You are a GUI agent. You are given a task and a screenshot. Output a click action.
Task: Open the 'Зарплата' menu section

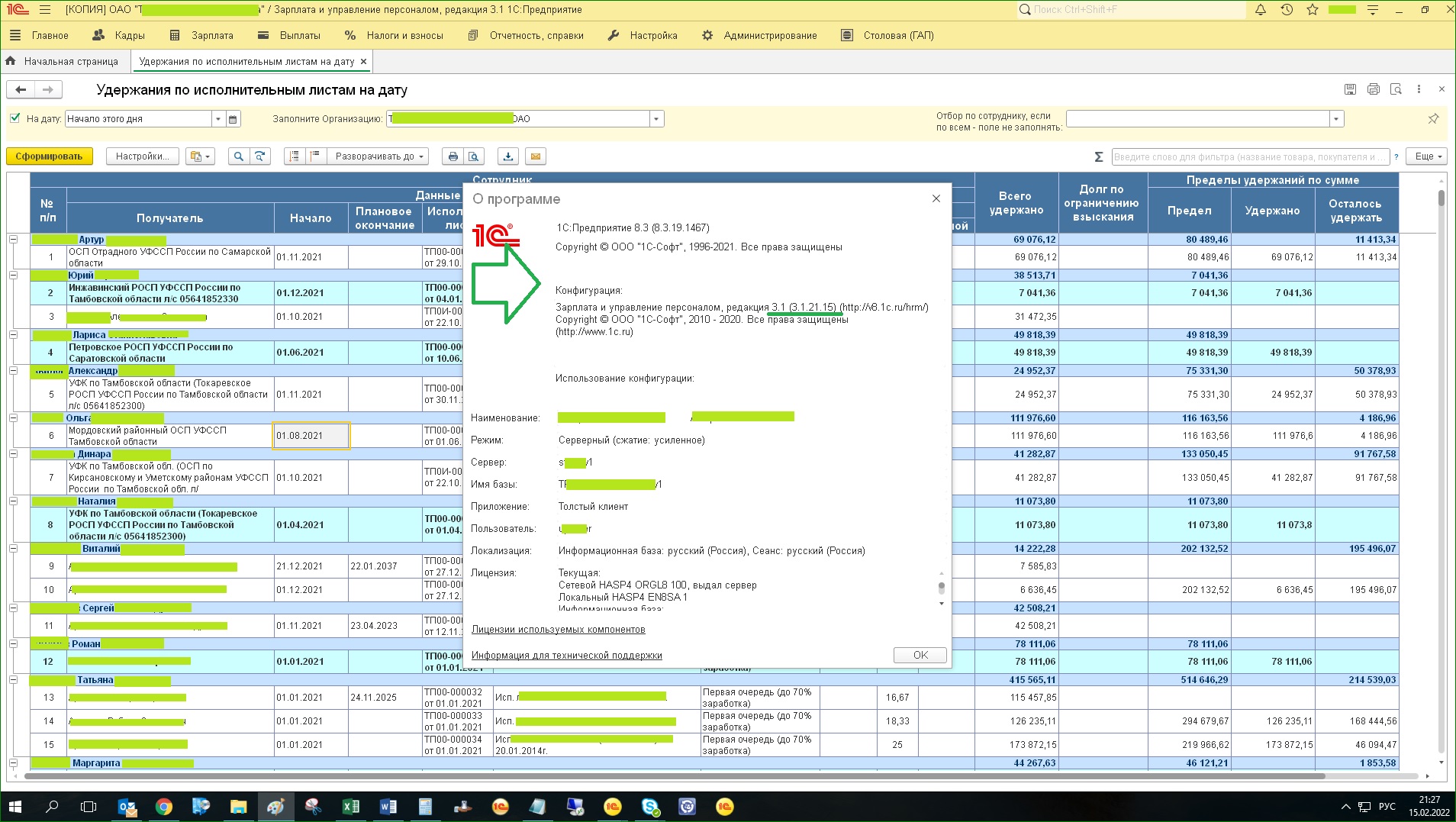(x=202, y=36)
